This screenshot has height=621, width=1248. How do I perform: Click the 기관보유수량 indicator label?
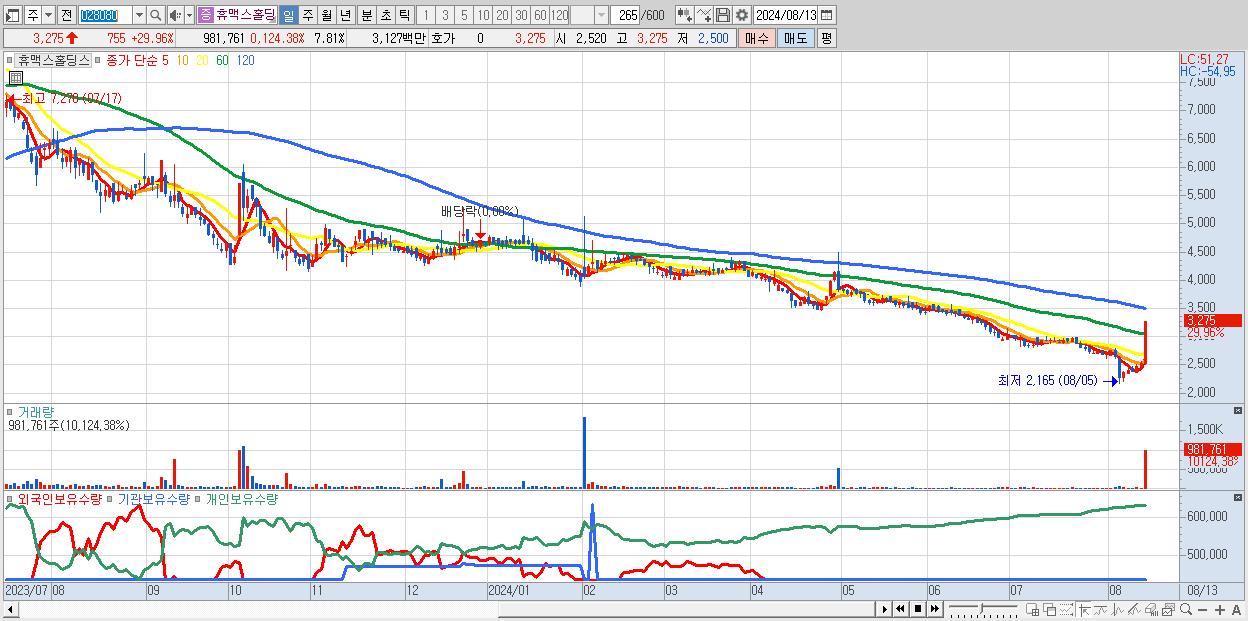tap(154, 498)
